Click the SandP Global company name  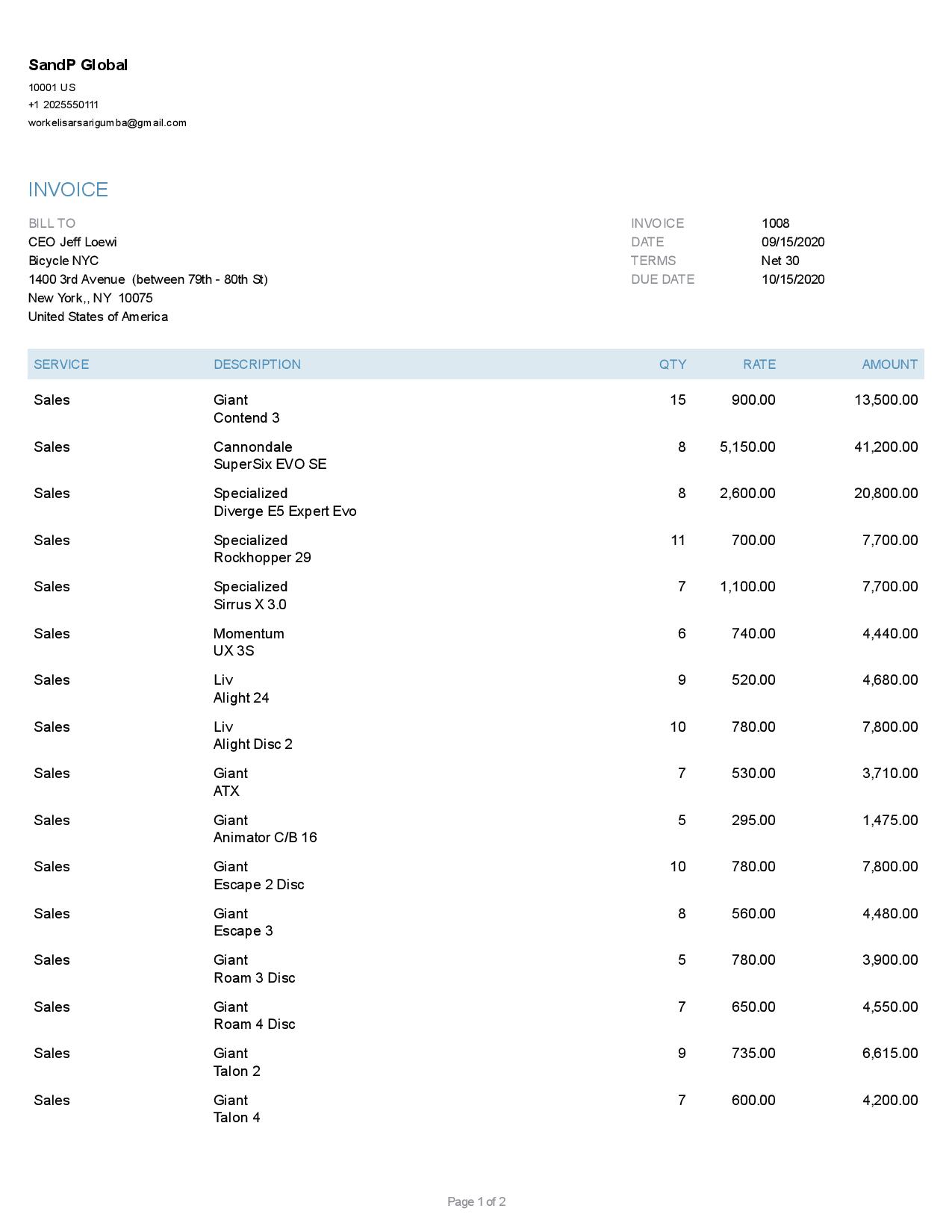coord(78,65)
